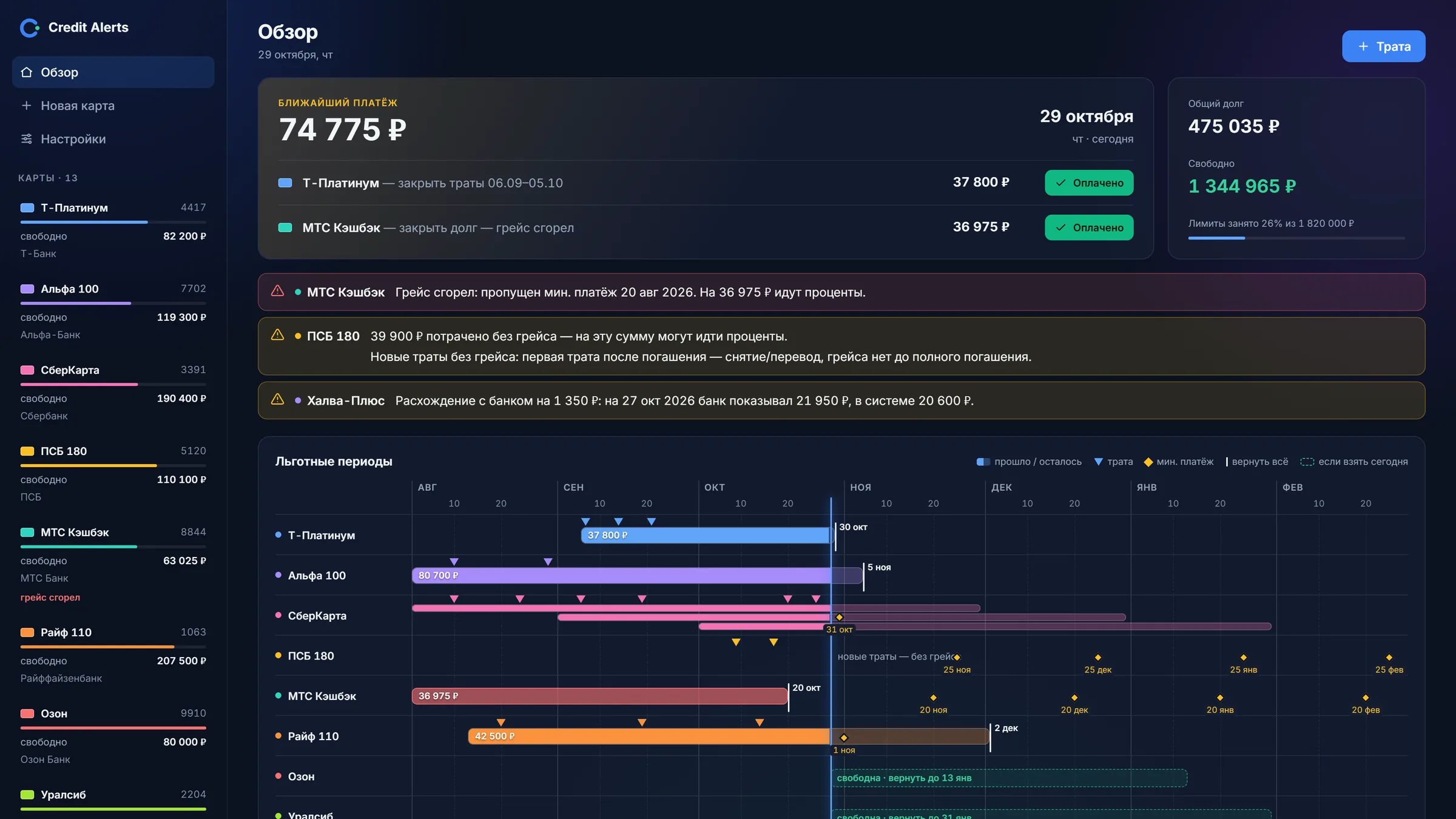Viewport: 1456px width, 819px height.
Task: Click the blue card icon next to Т-Платинум payment
Action: pos(285,183)
